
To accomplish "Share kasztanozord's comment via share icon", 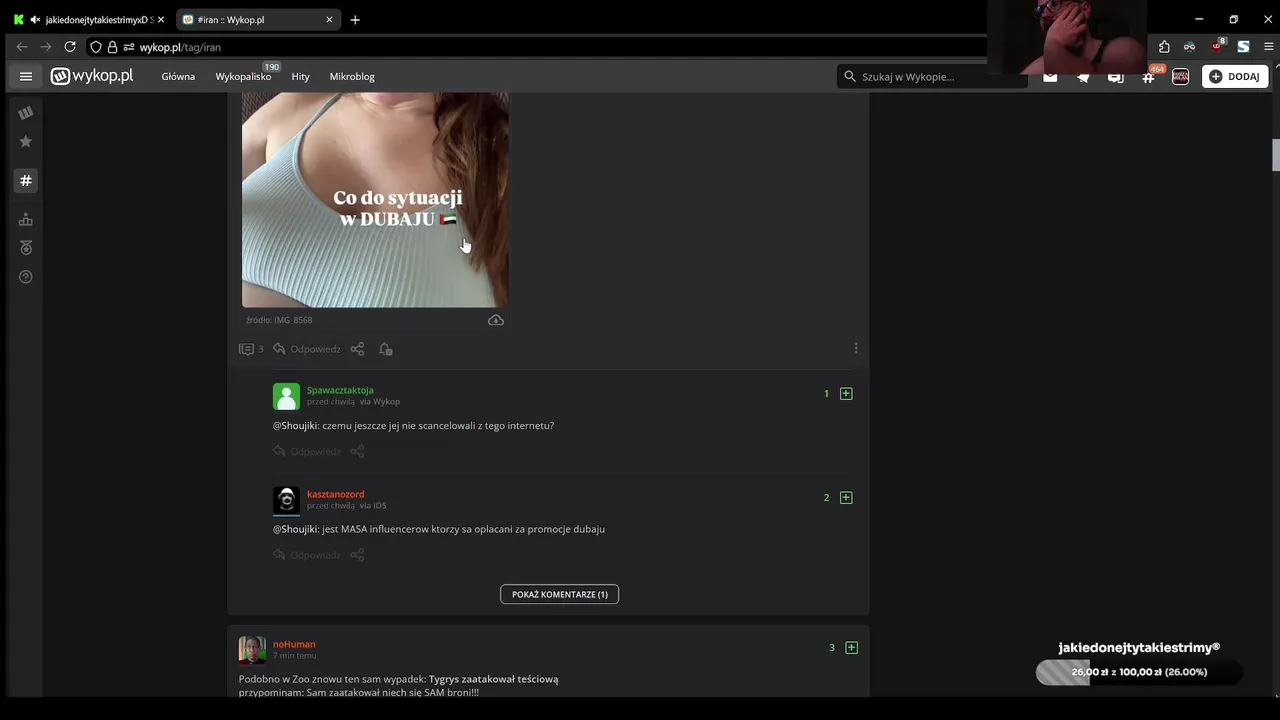I will [x=357, y=555].
